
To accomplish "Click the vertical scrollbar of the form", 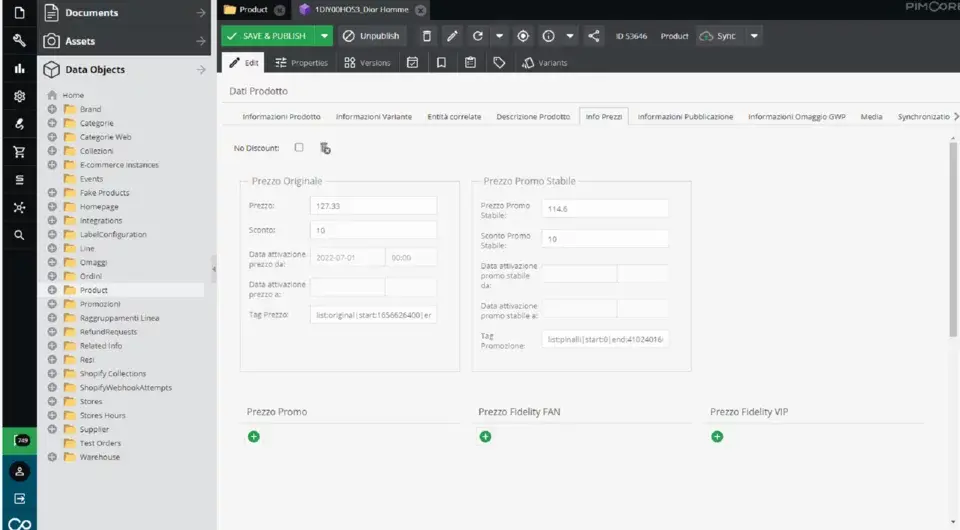I will click(x=953, y=239).
